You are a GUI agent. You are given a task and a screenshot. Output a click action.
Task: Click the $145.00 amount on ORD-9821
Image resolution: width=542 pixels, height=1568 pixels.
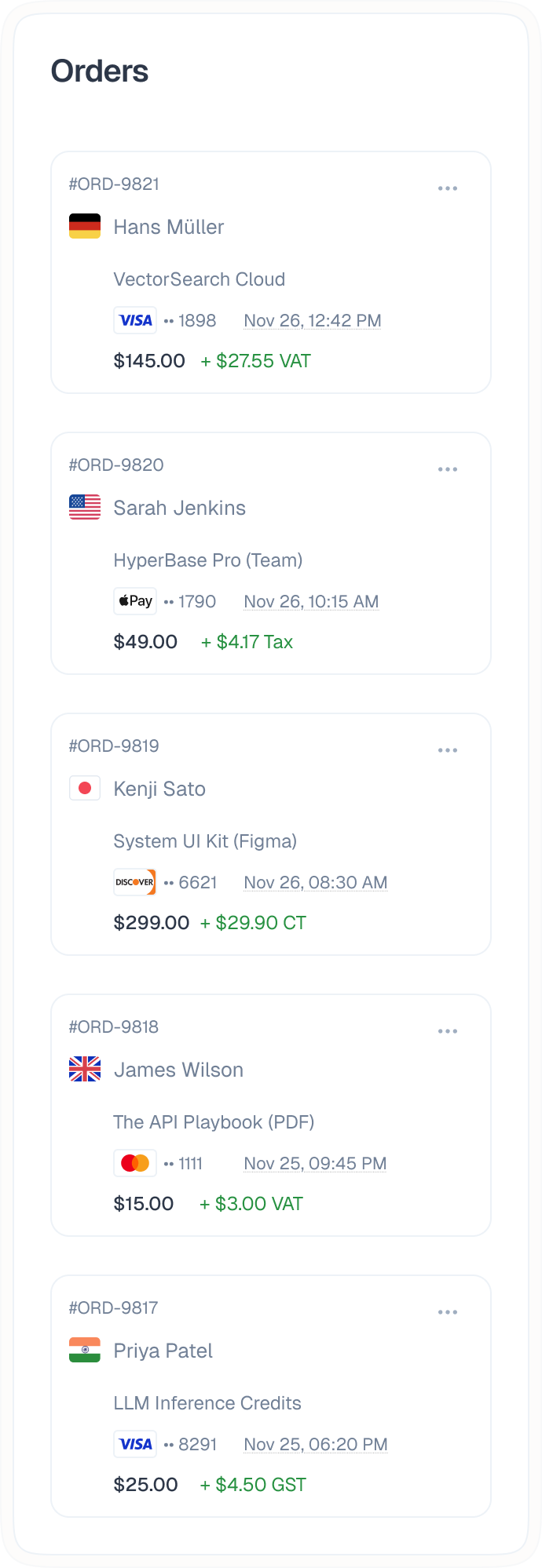tap(149, 360)
